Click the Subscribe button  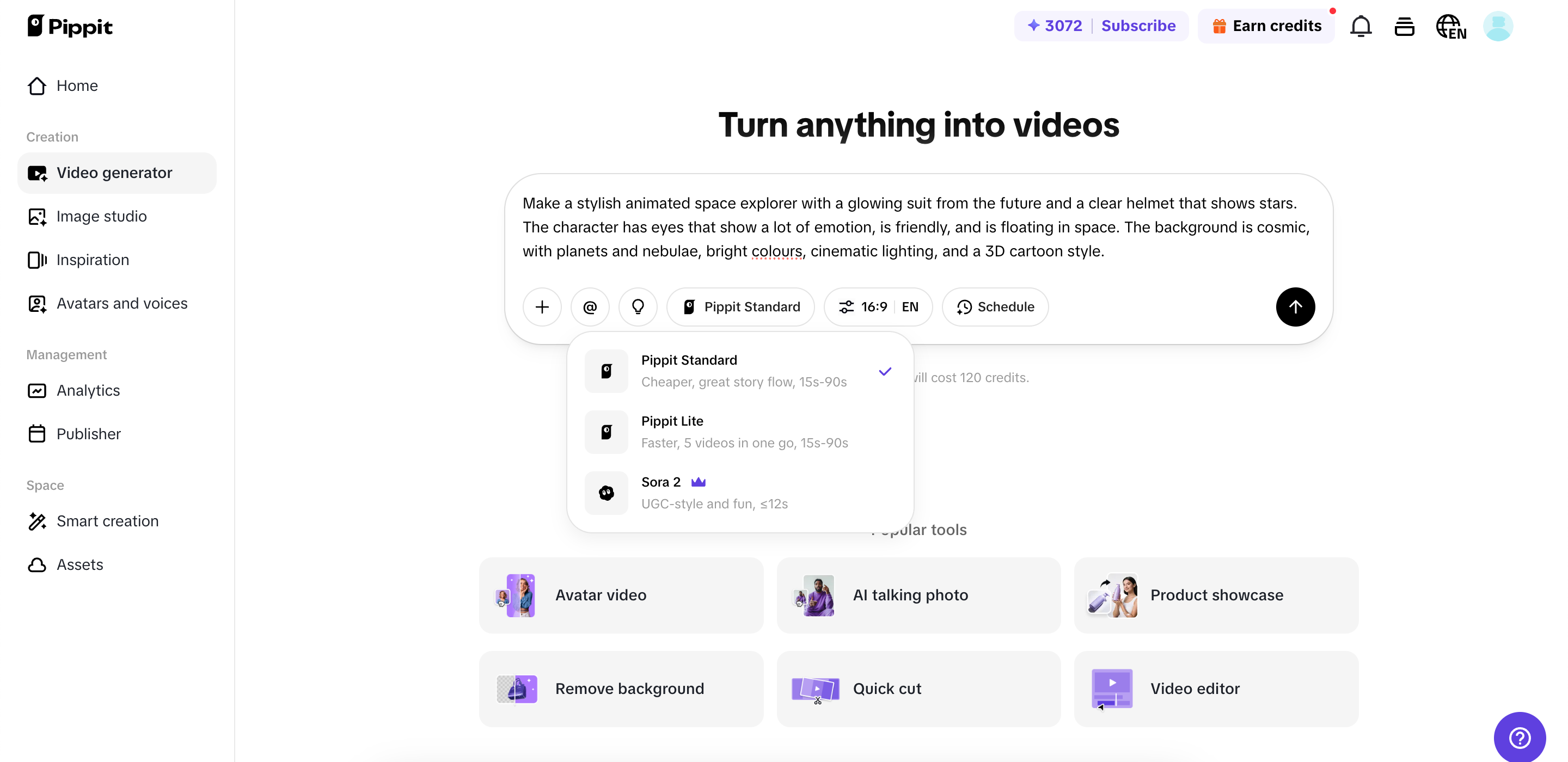[1138, 26]
